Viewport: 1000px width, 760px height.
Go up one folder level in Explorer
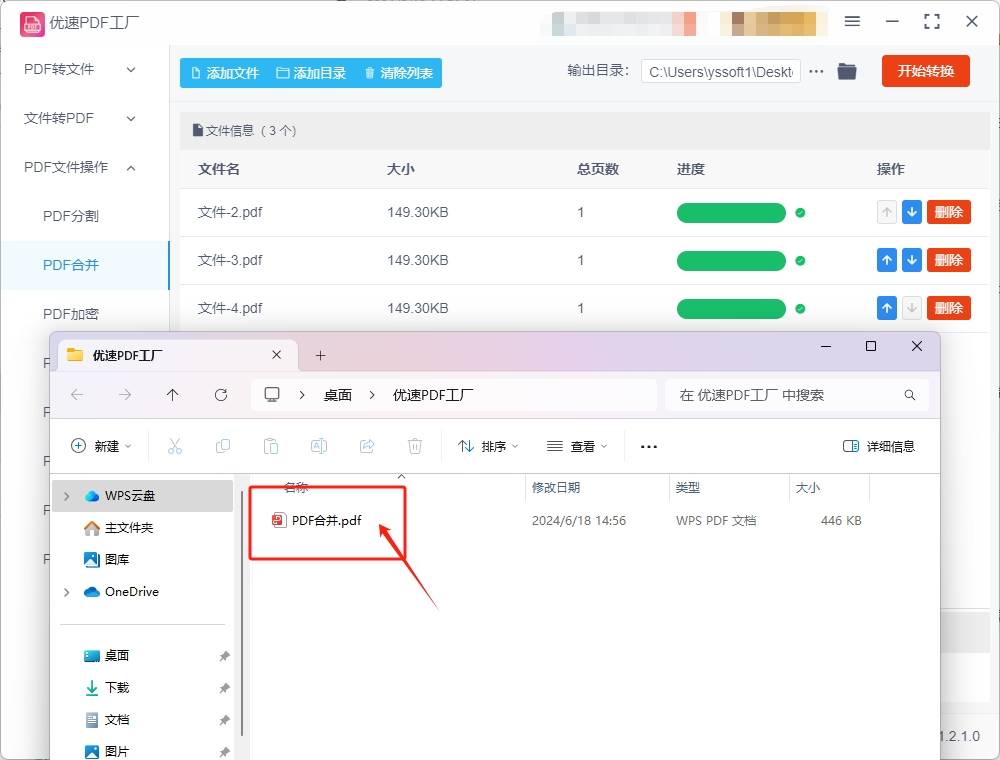[x=172, y=395]
